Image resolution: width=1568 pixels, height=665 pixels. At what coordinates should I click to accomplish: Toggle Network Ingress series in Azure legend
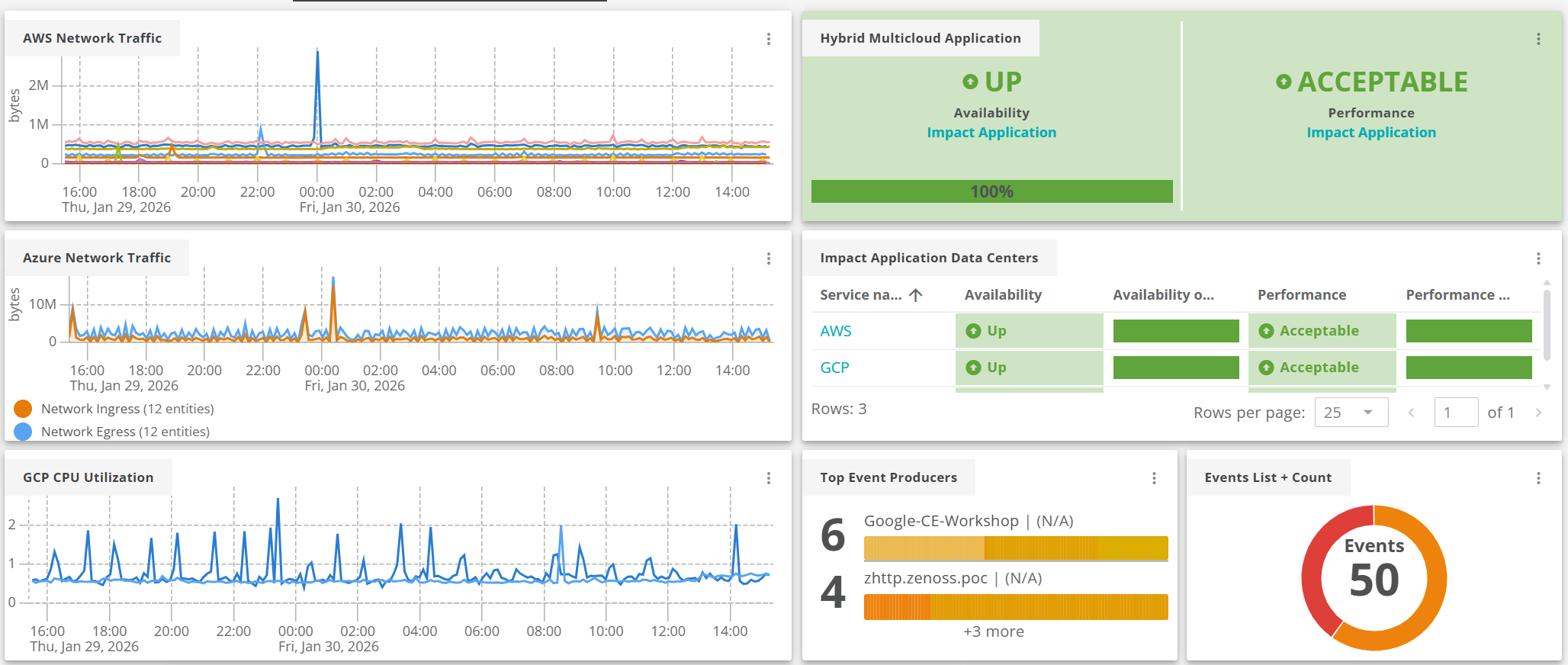point(24,409)
